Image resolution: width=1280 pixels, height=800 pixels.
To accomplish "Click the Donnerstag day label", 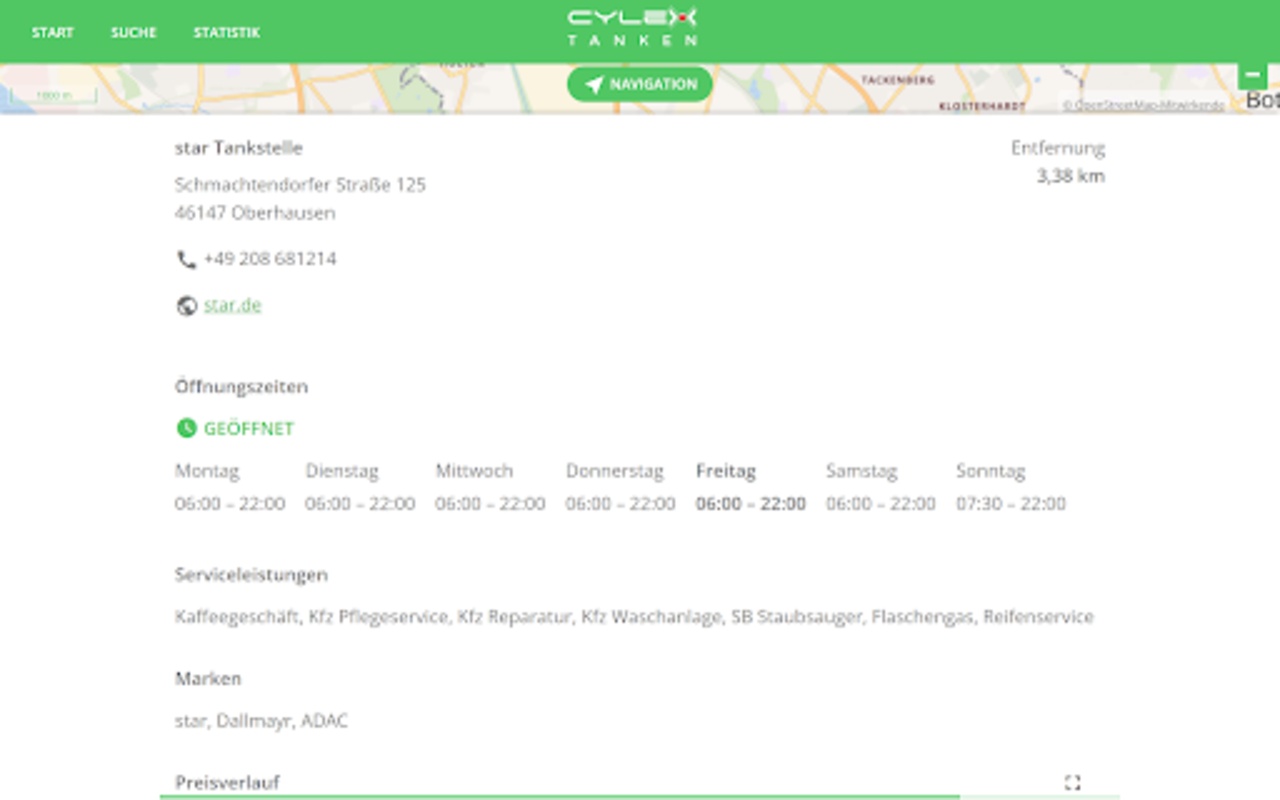I will point(615,471).
